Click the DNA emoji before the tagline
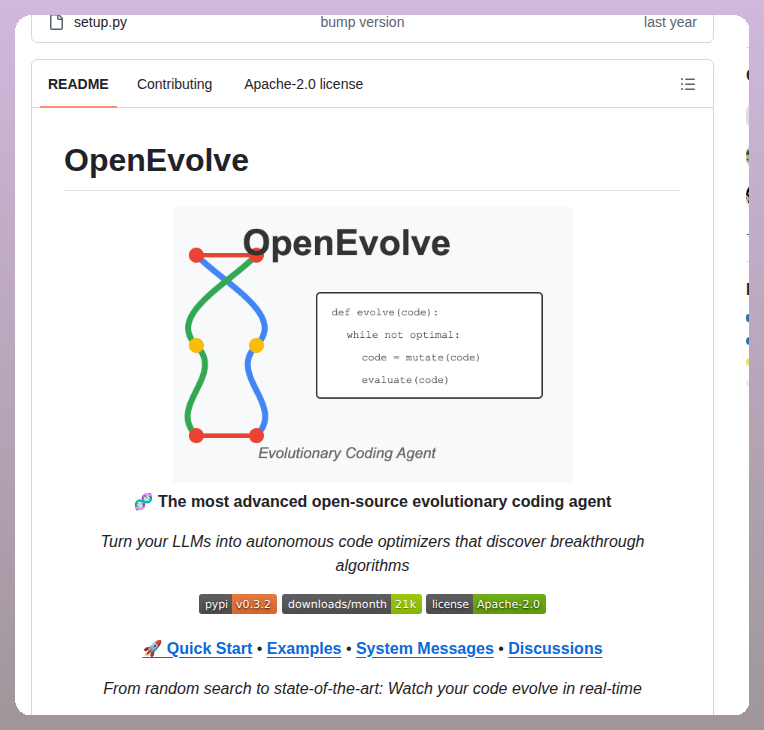Image resolution: width=764 pixels, height=730 pixels. point(143,501)
